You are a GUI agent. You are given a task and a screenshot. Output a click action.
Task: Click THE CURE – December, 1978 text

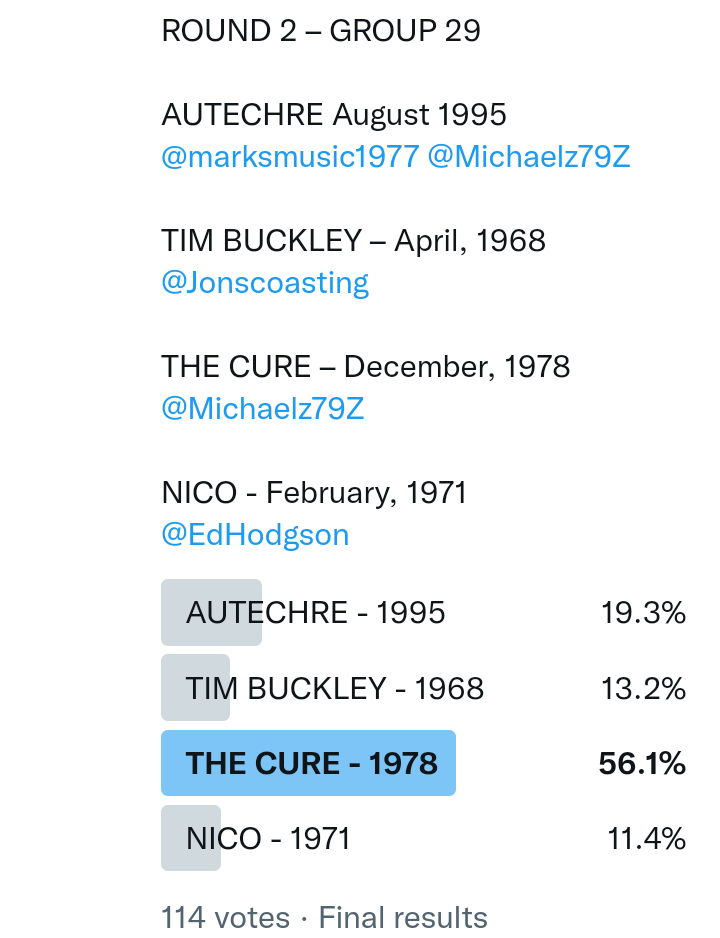[365, 367]
